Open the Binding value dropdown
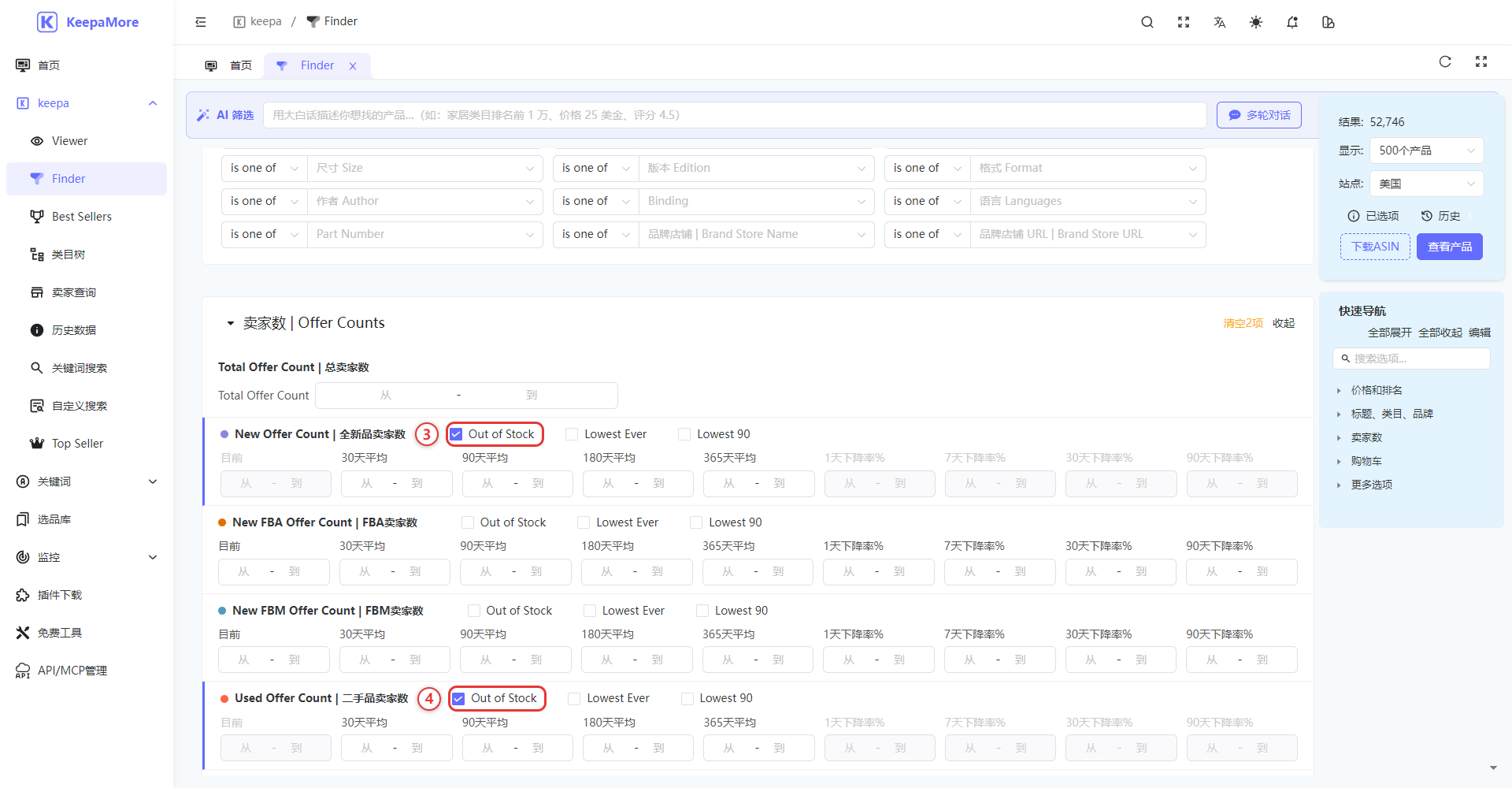This screenshot has height=788, width=1512. pyautogui.click(x=757, y=201)
